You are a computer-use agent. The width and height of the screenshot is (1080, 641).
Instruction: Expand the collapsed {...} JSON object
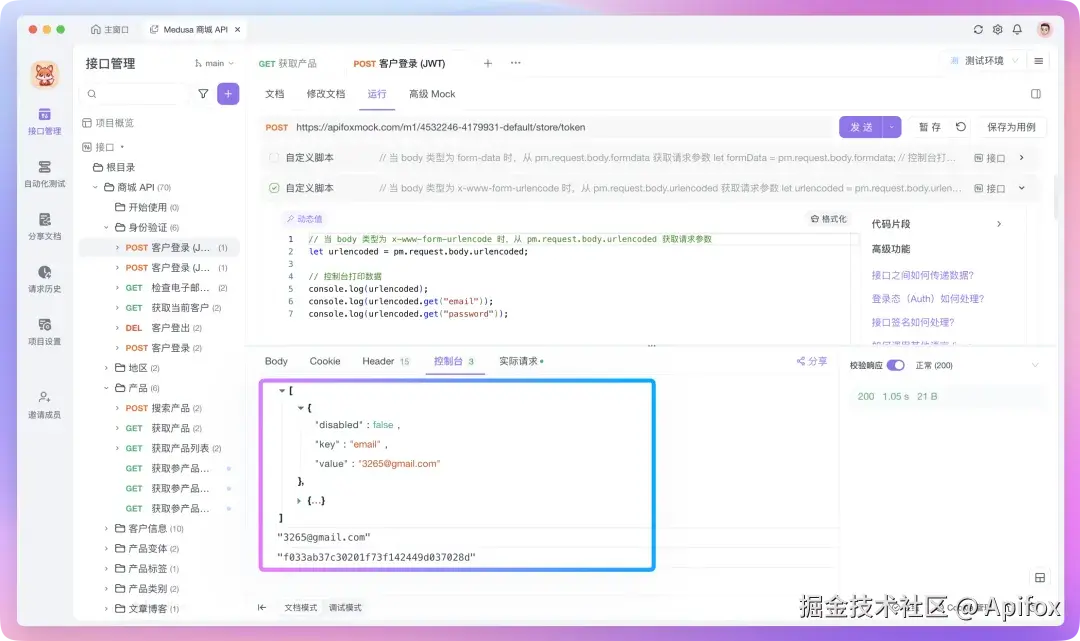pyautogui.click(x=299, y=501)
